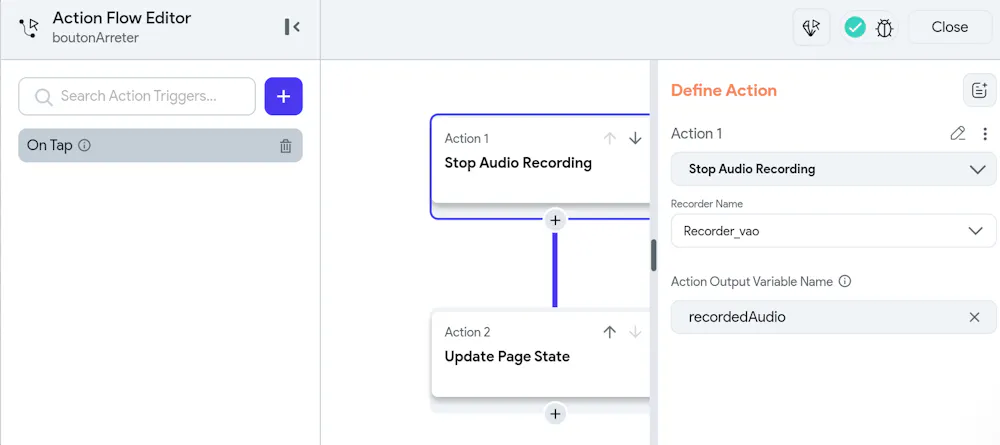
Task: Move Action 1 down
Action: [x=635, y=138]
